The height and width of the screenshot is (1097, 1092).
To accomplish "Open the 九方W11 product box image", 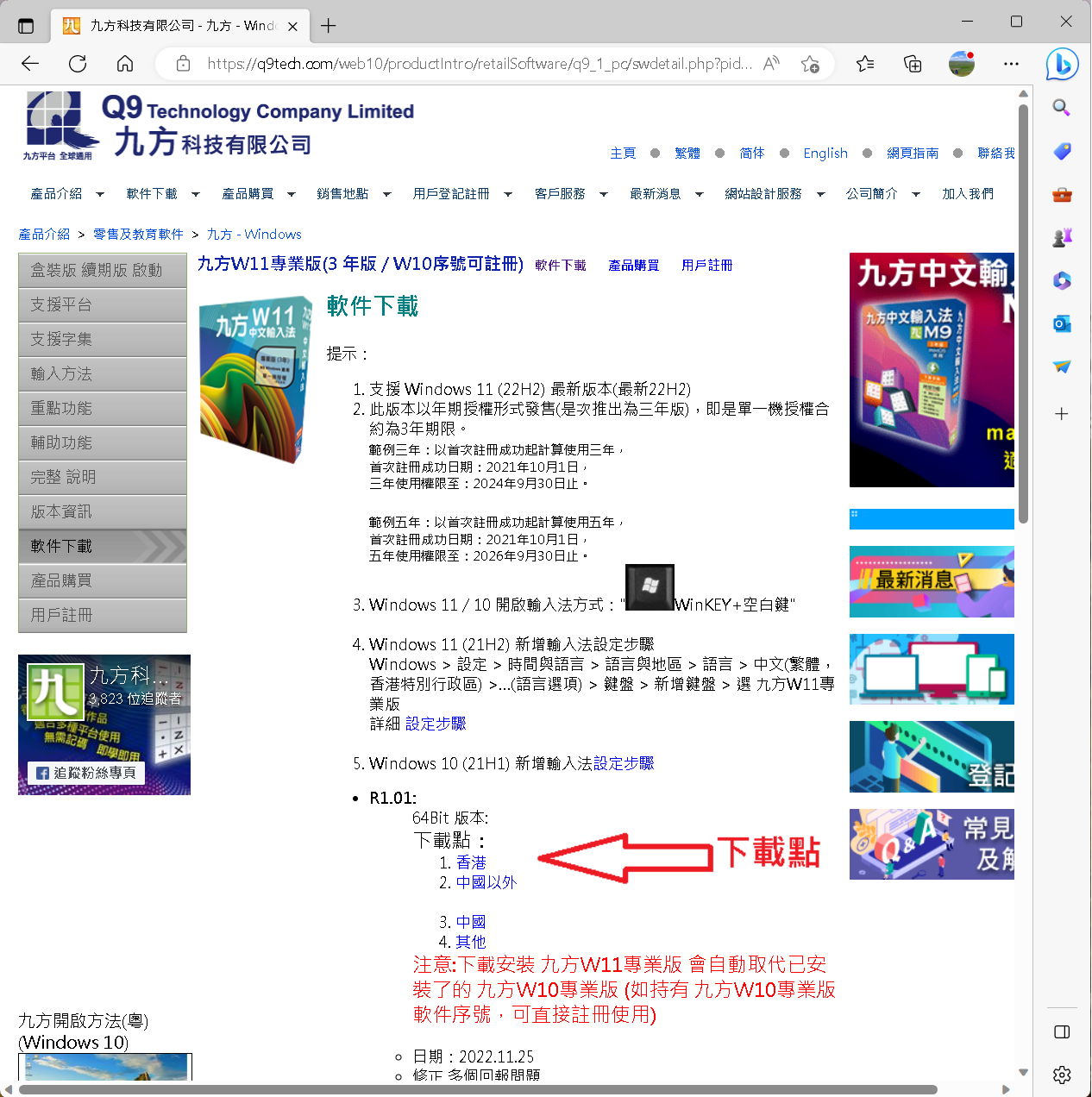I will pyautogui.click(x=256, y=380).
